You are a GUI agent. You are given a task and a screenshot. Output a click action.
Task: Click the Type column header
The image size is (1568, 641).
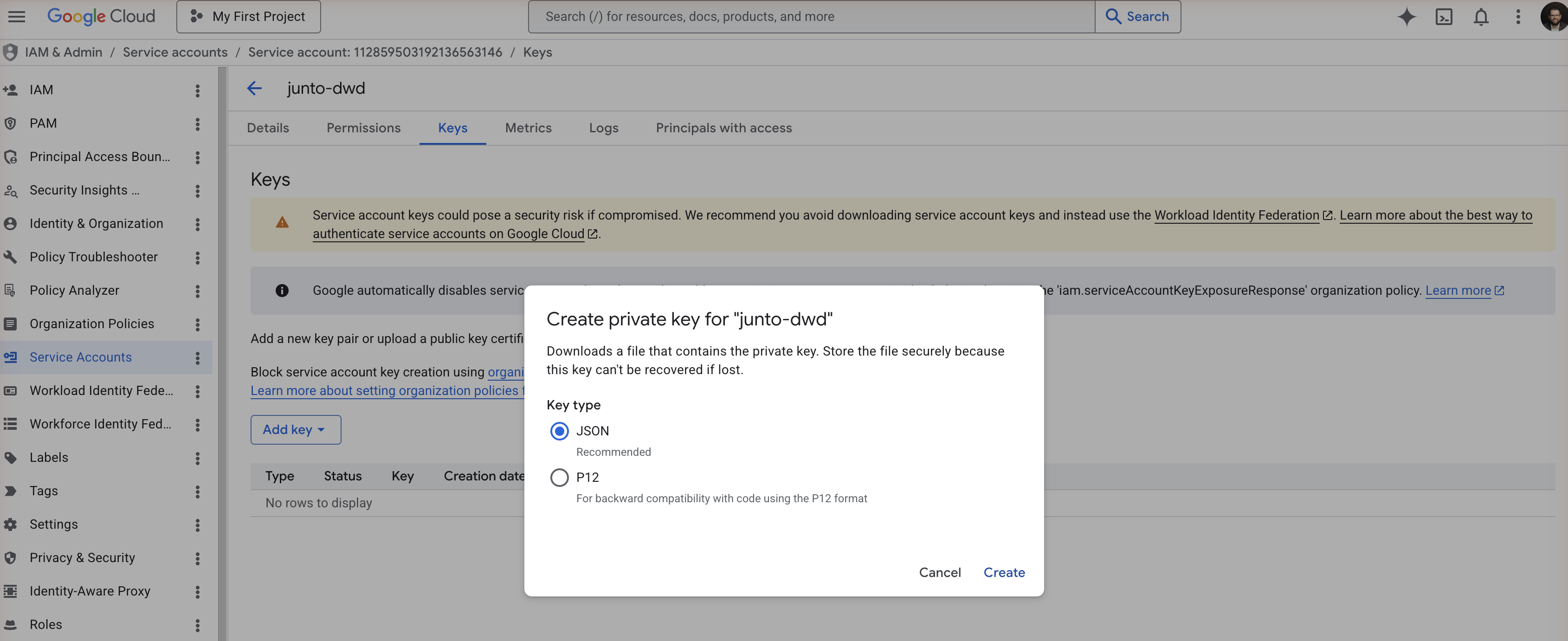click(x=279, y=477)
